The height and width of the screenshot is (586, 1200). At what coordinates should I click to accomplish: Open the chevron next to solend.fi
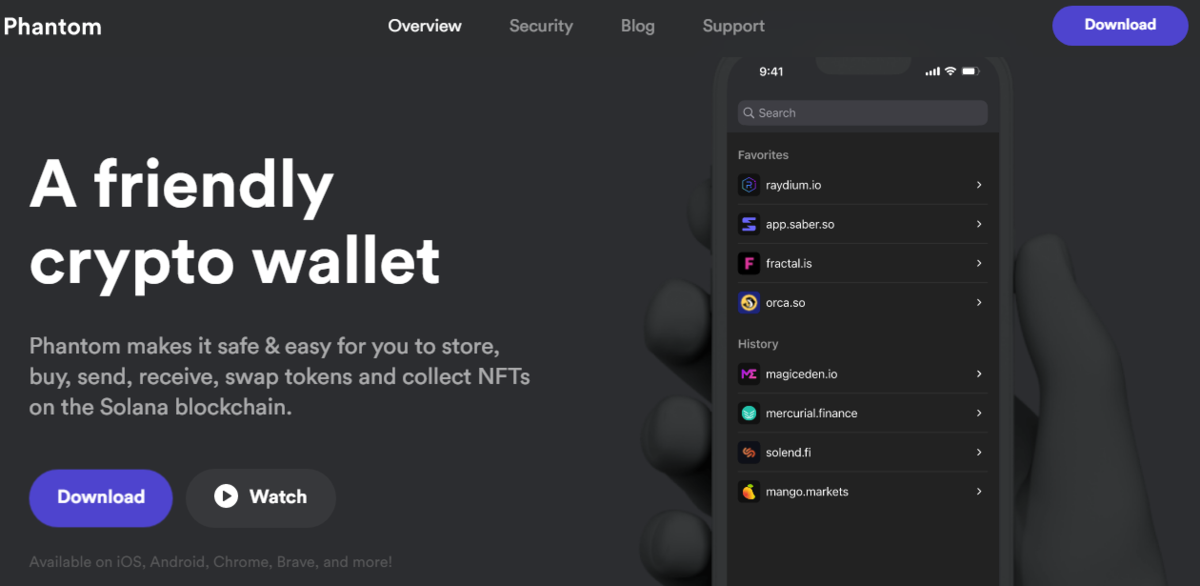click(x=979, y=452)
